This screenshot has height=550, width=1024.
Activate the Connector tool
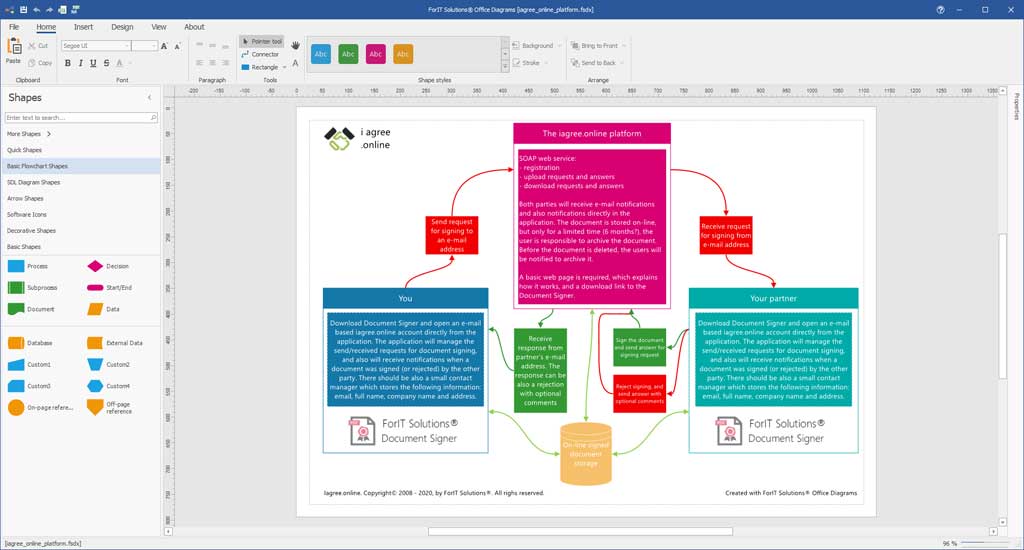262,54
